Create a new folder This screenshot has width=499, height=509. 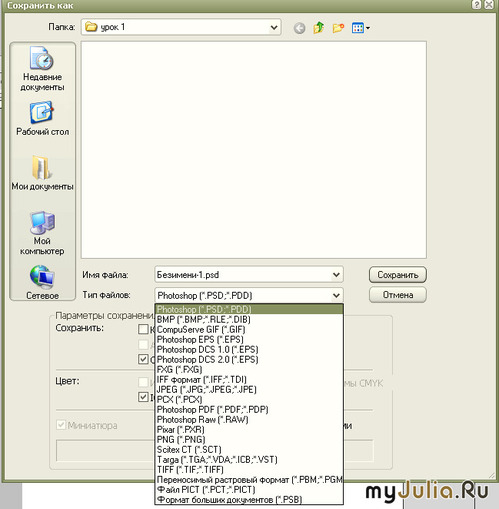pos(338,28)
